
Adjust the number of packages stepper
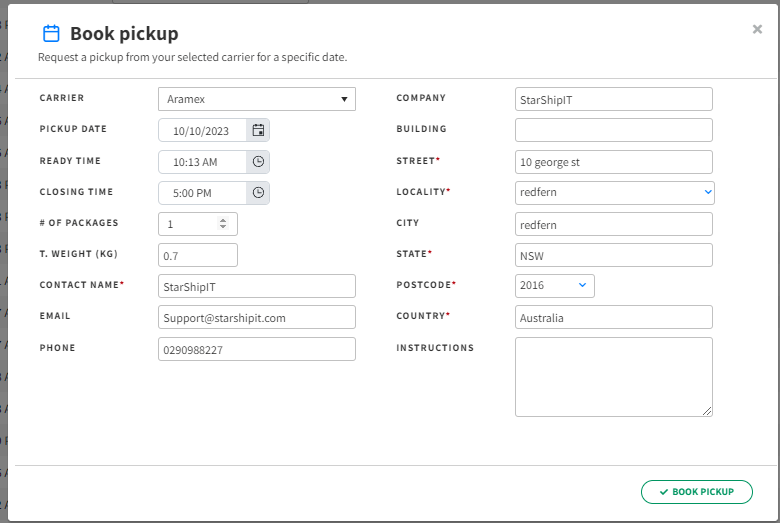click(x=223, y=223)
